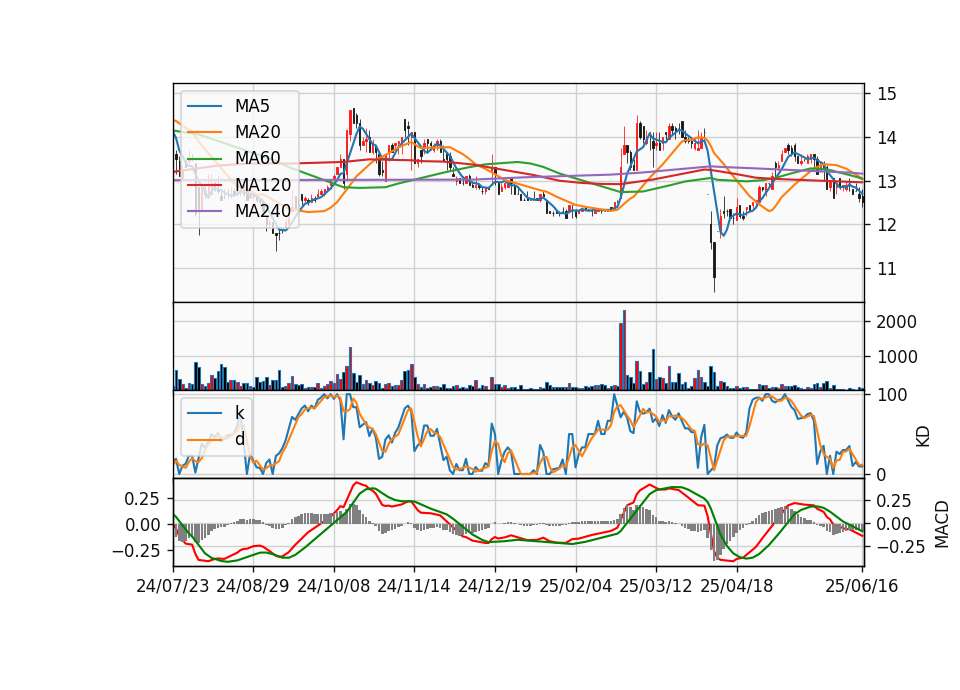960x690 pixels.
Task: Click the price axis value 11
Action: click(x=887, y=269)
